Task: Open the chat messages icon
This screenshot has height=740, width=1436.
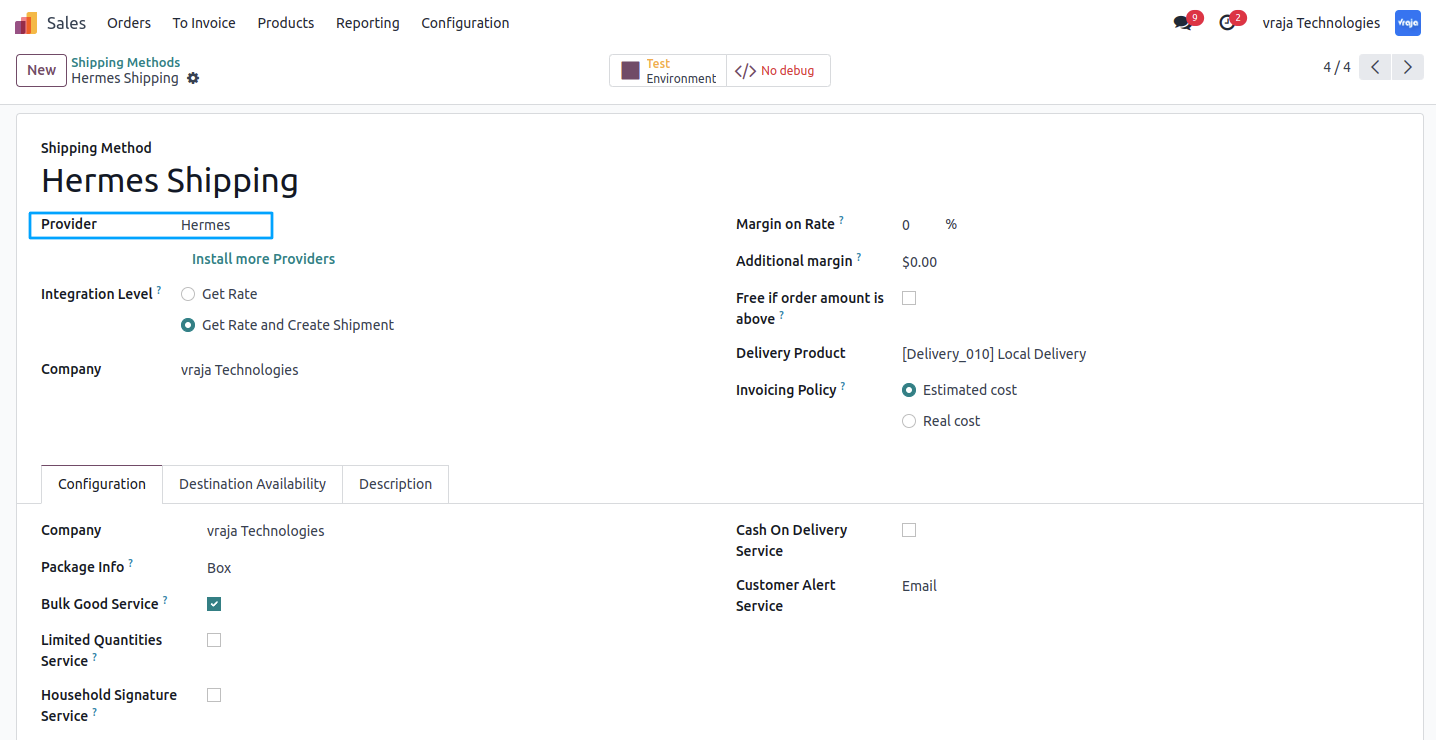Action: [1183, 23]
